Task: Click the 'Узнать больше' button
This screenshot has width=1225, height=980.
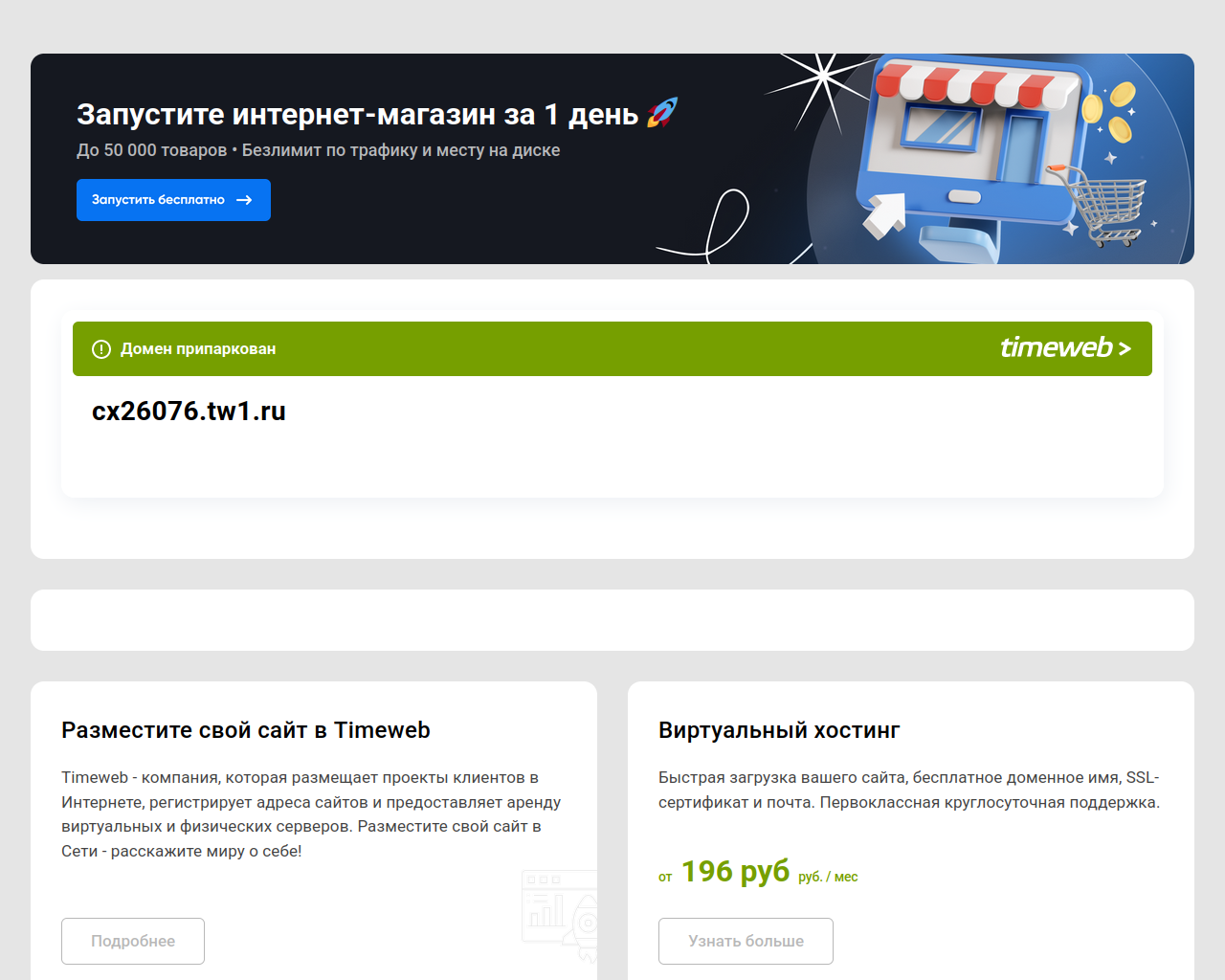Action: (x=746, y=941)
